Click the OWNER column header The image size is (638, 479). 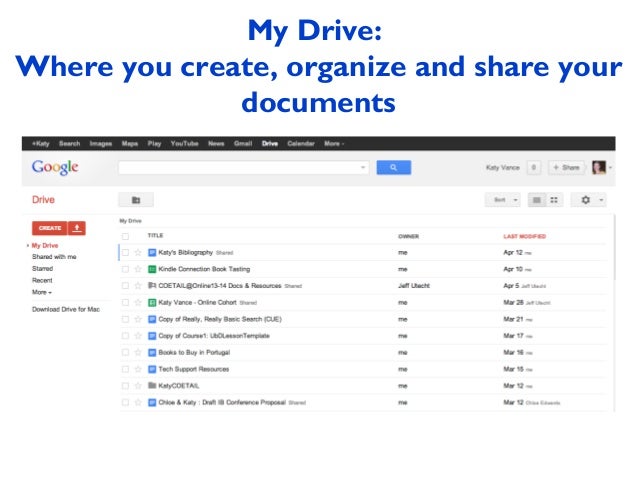(408, 236)
